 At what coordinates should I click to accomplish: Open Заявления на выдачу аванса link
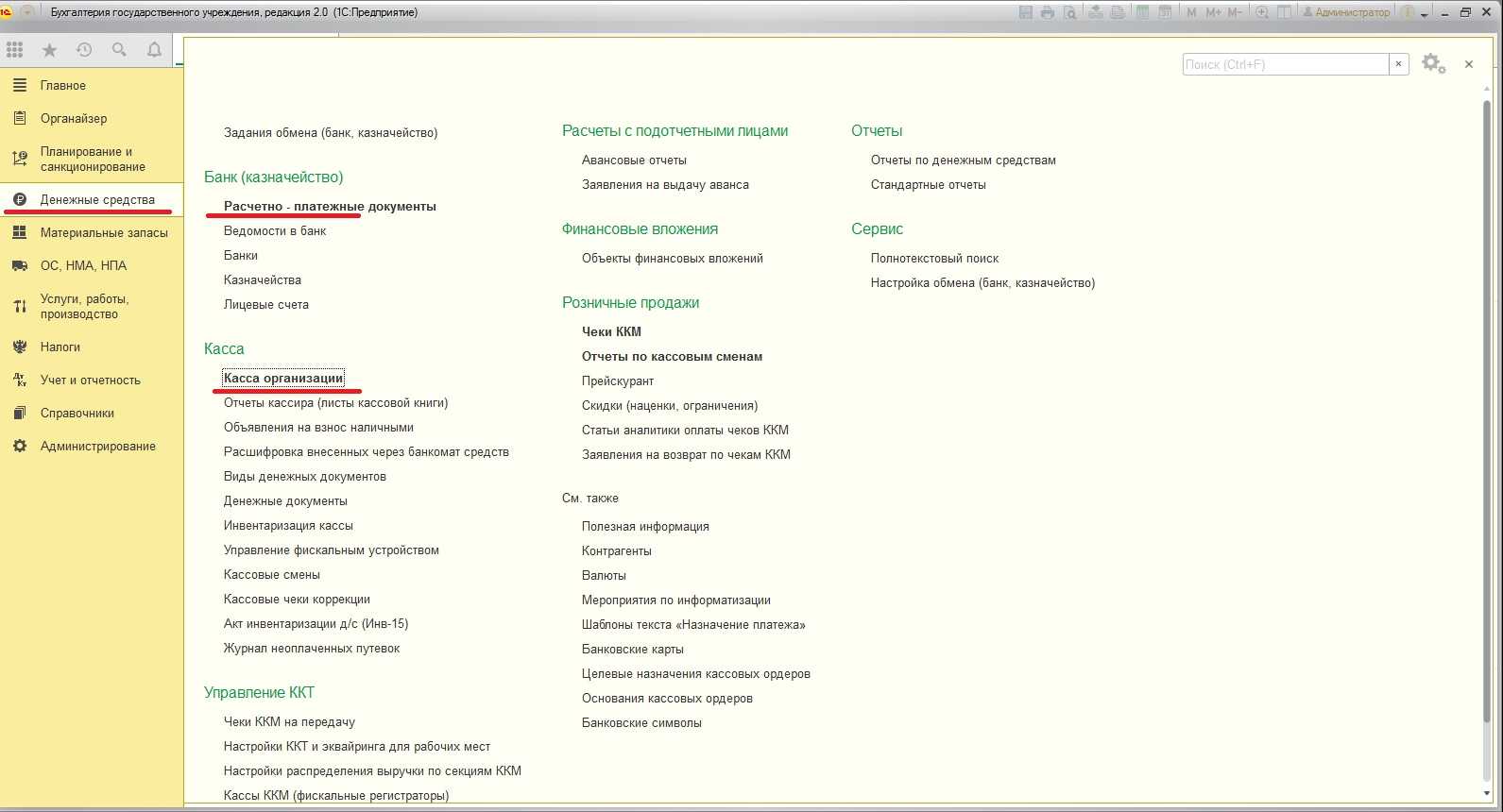(665, 184)
